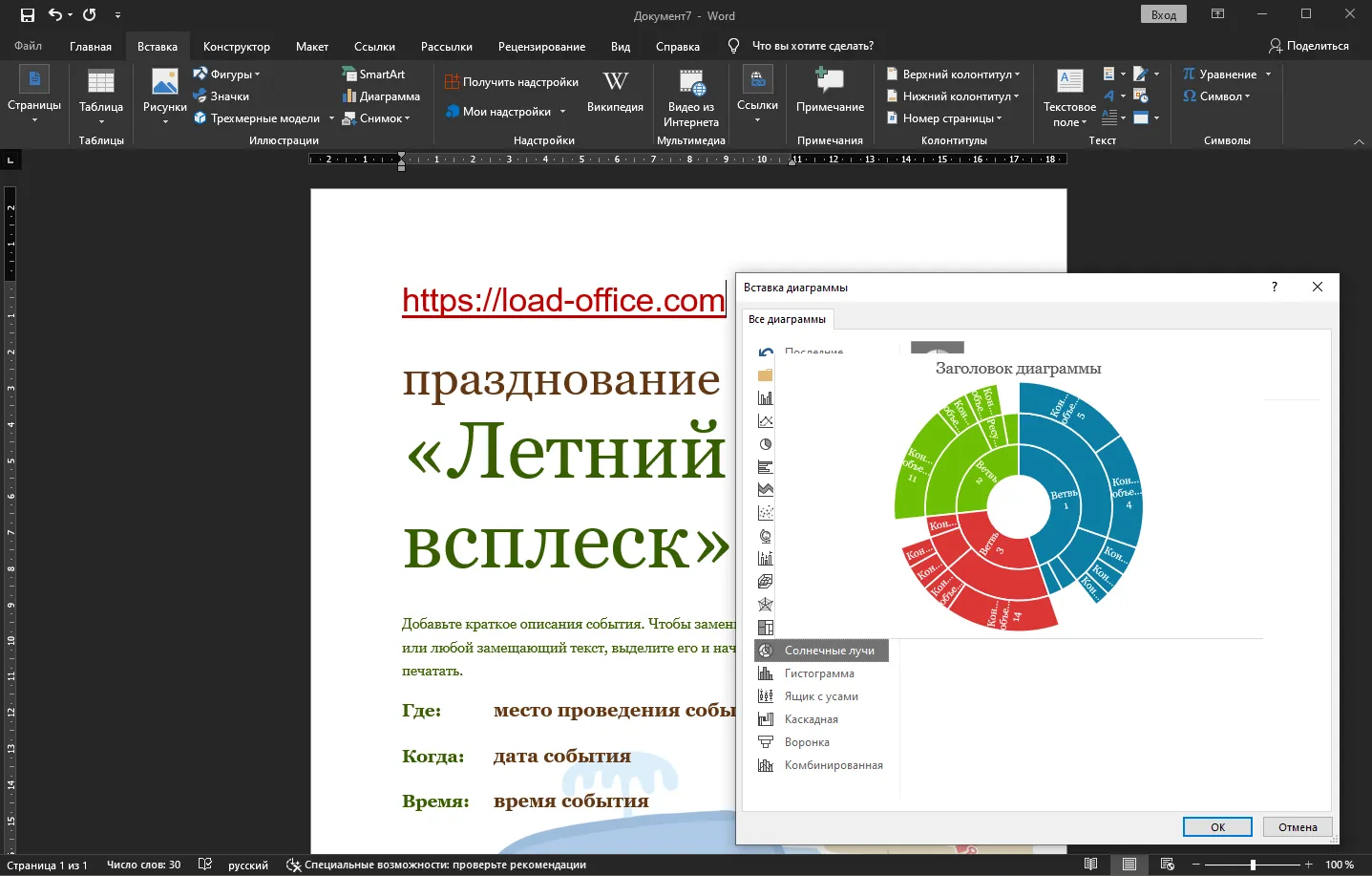1372x876 pixels.
Task: Confirm chart with OK button
Action: click(x=1217, y=827)
